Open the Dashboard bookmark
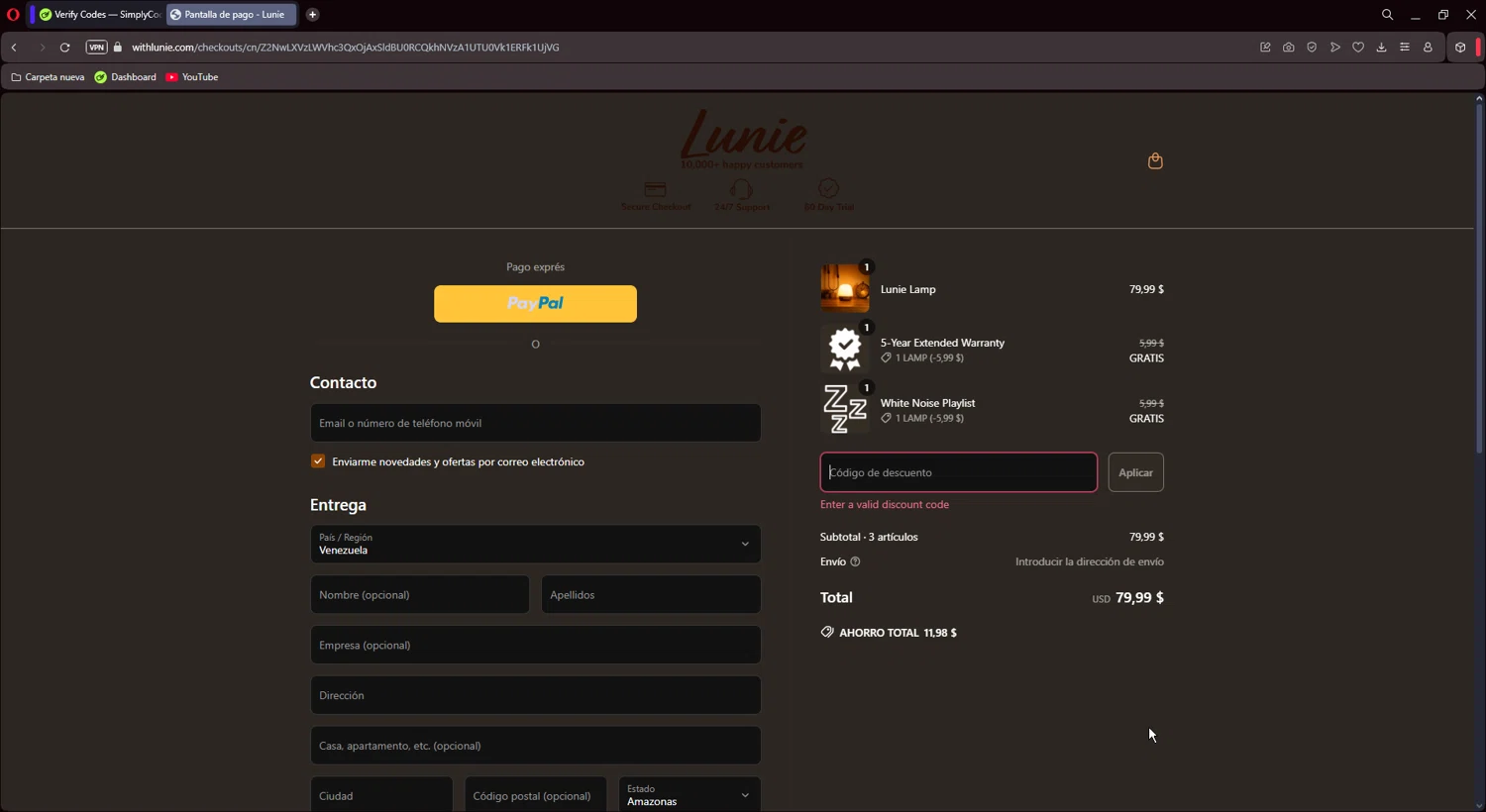 coord(126,77)
